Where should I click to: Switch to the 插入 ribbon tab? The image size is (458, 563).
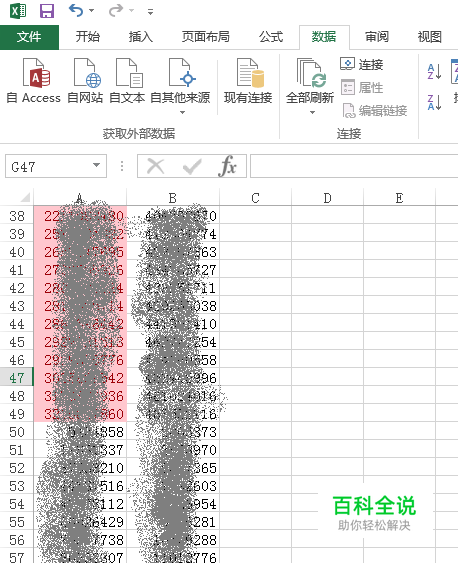click(141, 37)
